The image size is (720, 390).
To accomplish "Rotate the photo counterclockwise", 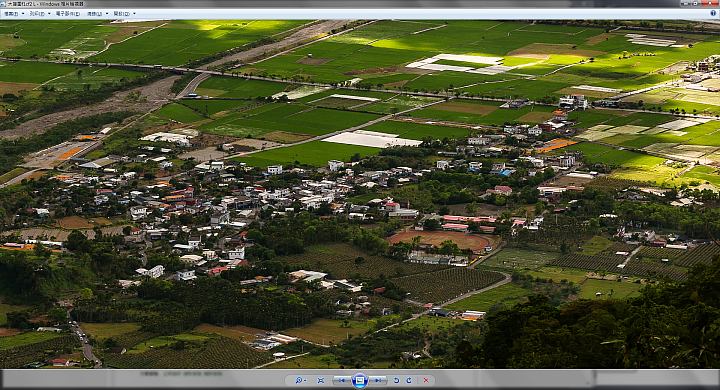I will coord(397,380).
